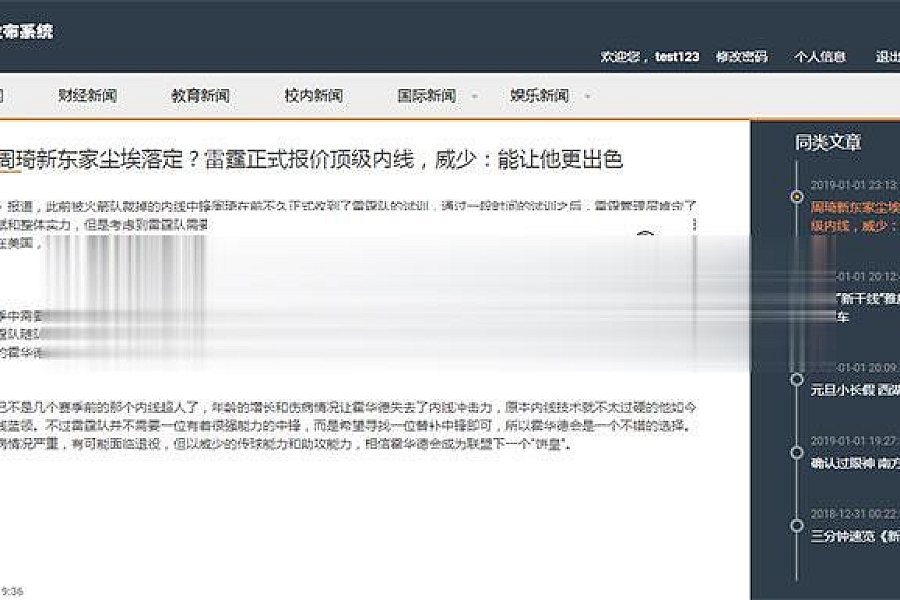
Task: Open the 确认过眼神 related article
Action: 855,463
